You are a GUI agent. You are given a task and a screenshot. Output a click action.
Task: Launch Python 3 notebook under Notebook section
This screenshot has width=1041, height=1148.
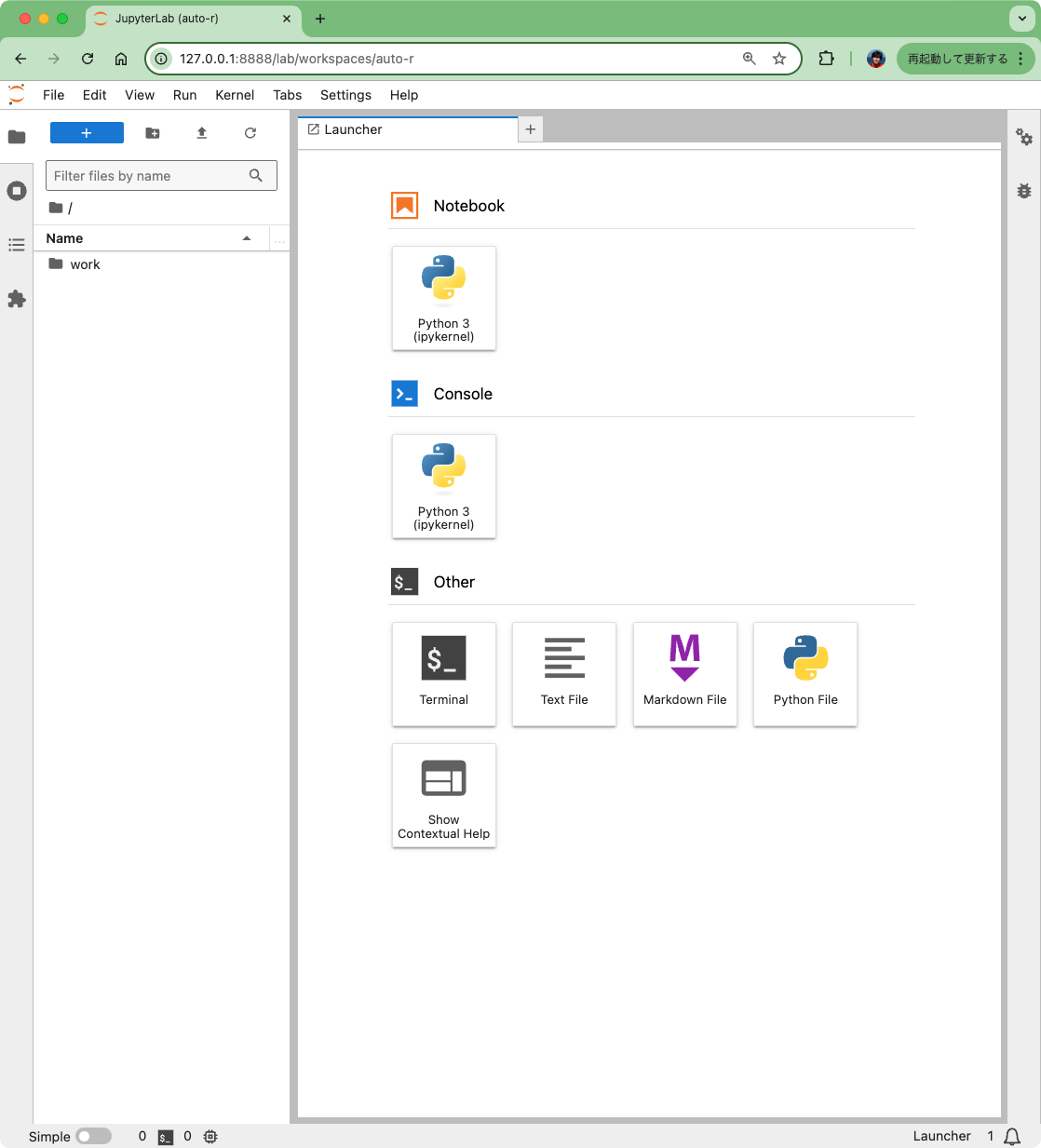point(444,298)
